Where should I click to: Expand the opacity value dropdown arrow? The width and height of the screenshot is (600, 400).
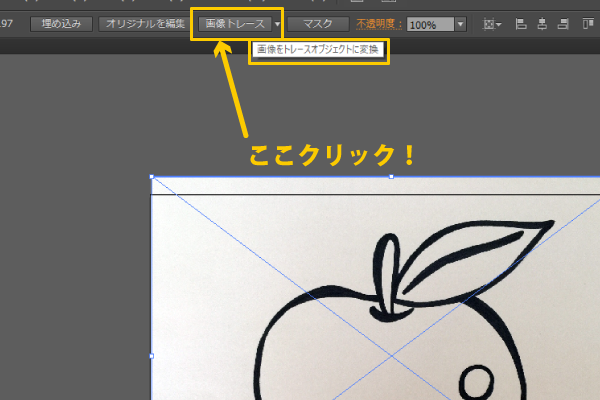(460, 23)
